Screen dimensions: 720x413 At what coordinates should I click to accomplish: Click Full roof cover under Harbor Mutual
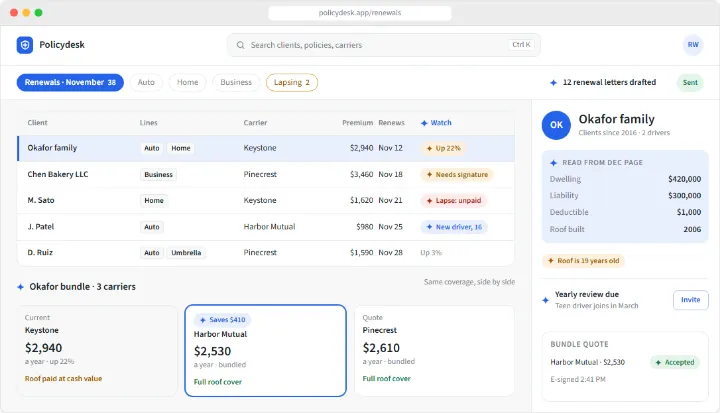218,382
